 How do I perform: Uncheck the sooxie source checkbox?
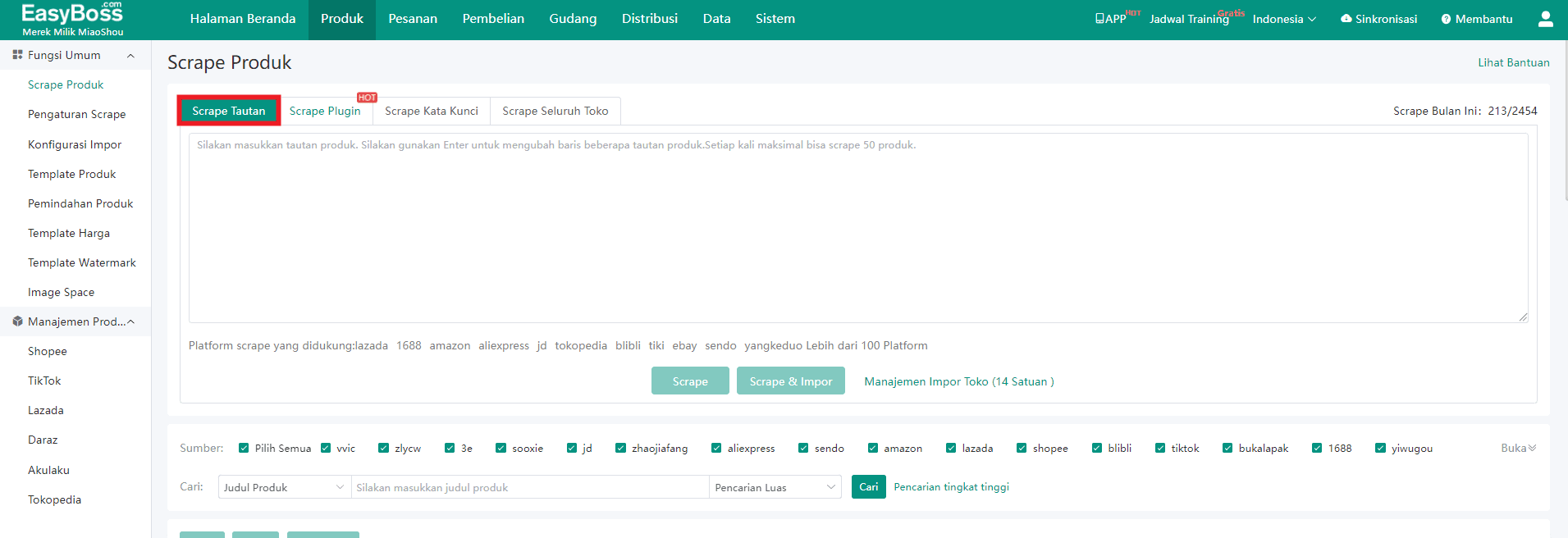click(501, 448)
